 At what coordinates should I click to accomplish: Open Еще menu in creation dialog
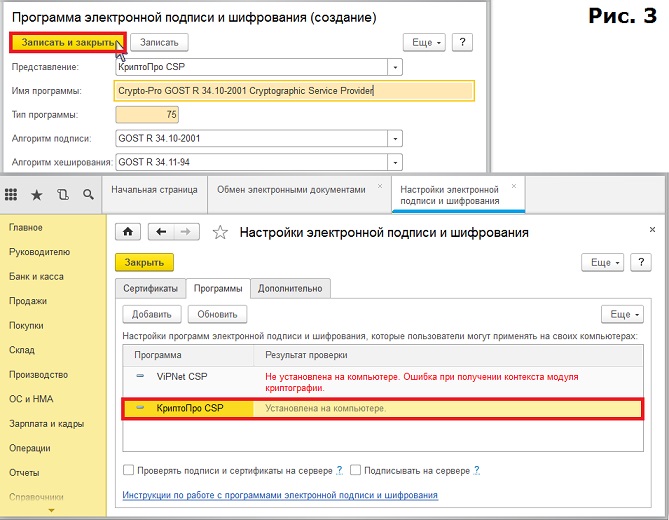tap(424, 42)
